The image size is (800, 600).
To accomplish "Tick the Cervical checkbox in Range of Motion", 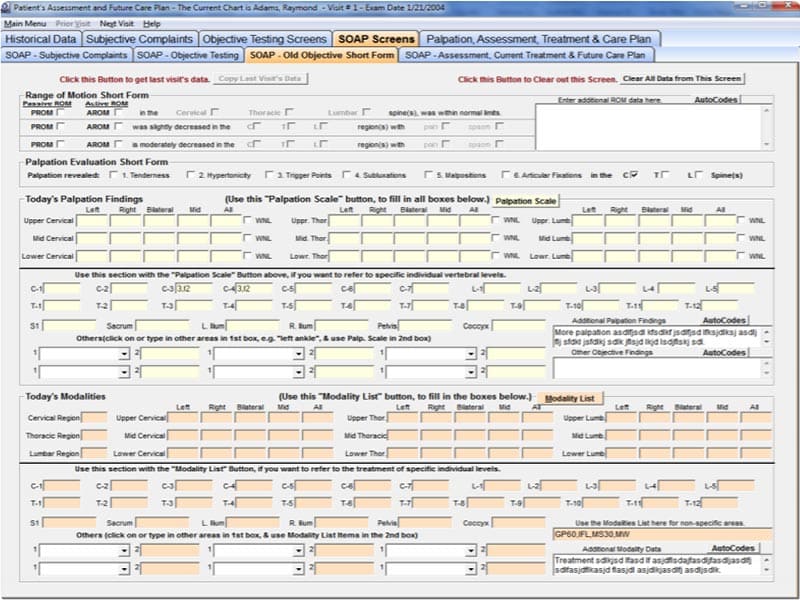I will click(x=215, y=112).
